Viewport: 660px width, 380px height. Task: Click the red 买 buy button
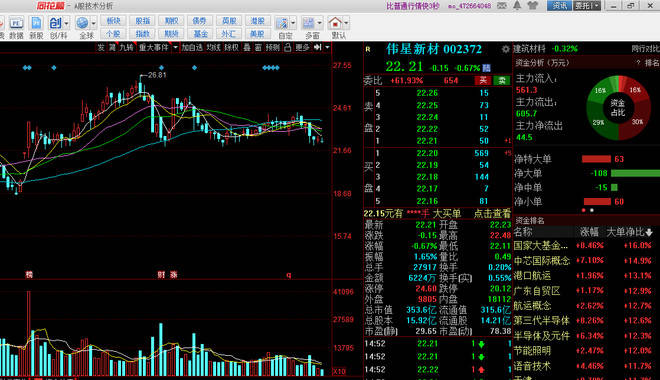coord(483,80)
